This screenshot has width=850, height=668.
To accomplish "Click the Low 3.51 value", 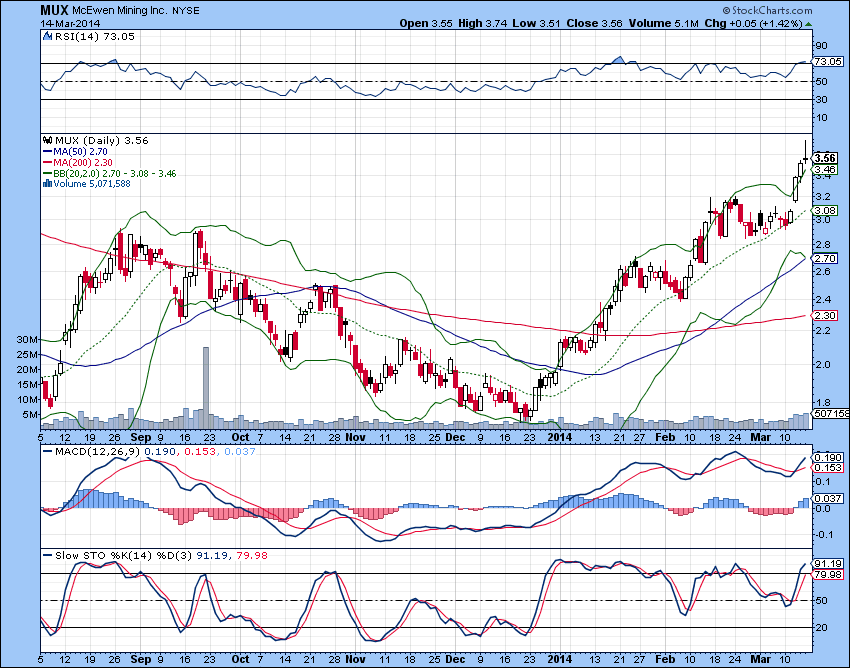I will point(536,23).
